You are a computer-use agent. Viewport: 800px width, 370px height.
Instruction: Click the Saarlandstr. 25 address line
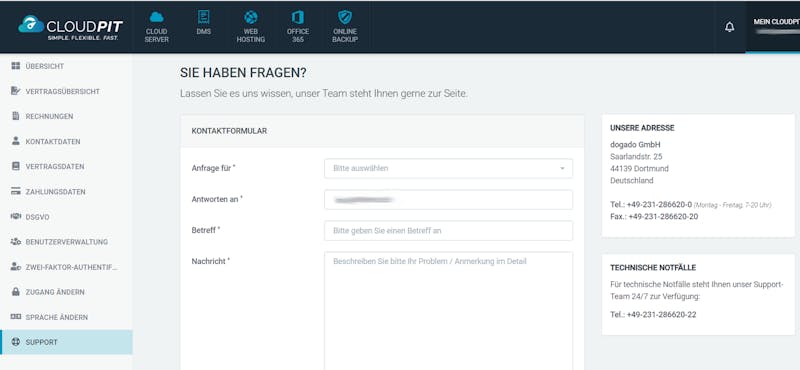click(636, 157)
